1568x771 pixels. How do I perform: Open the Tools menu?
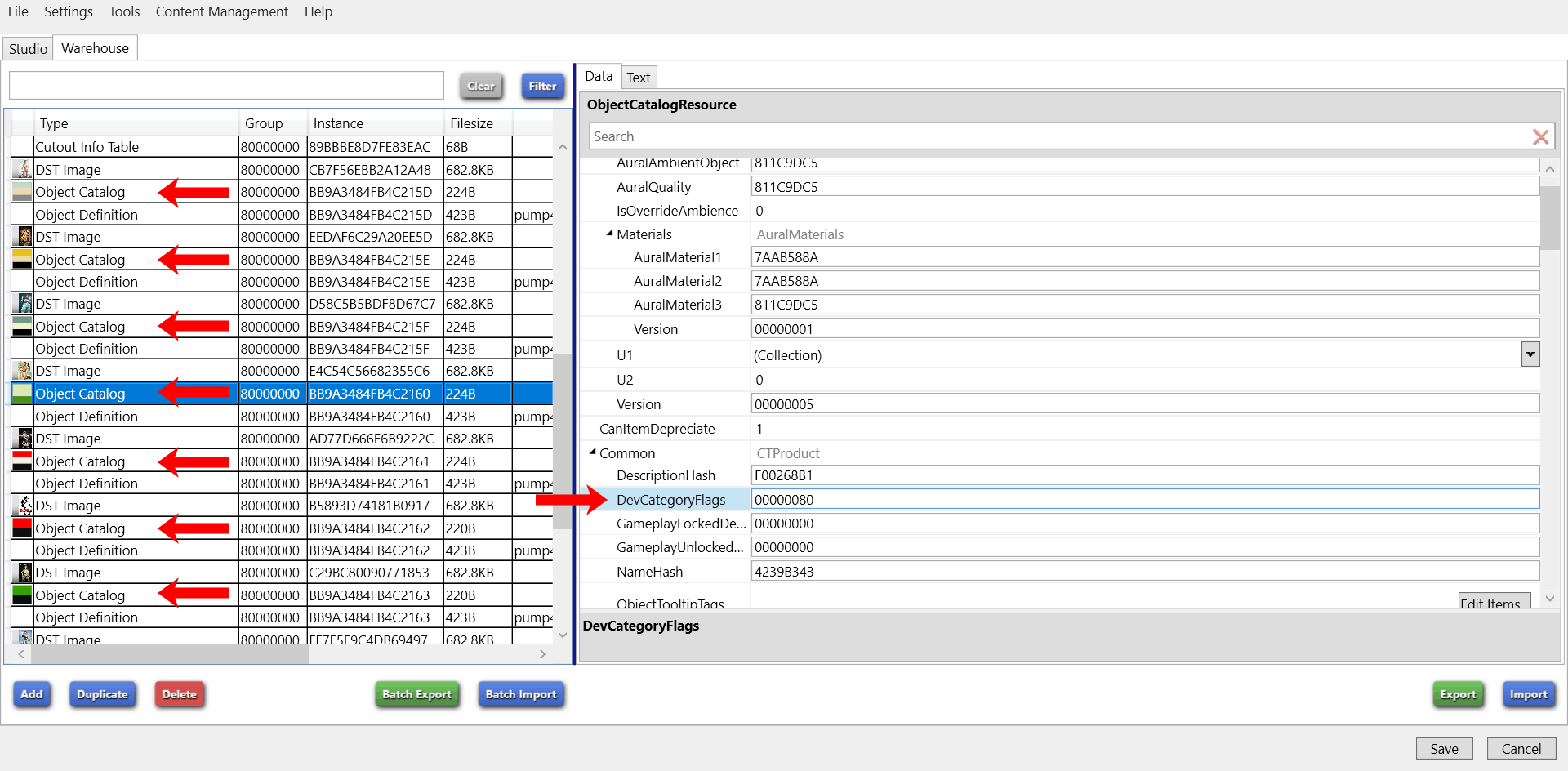click(124, 11)
